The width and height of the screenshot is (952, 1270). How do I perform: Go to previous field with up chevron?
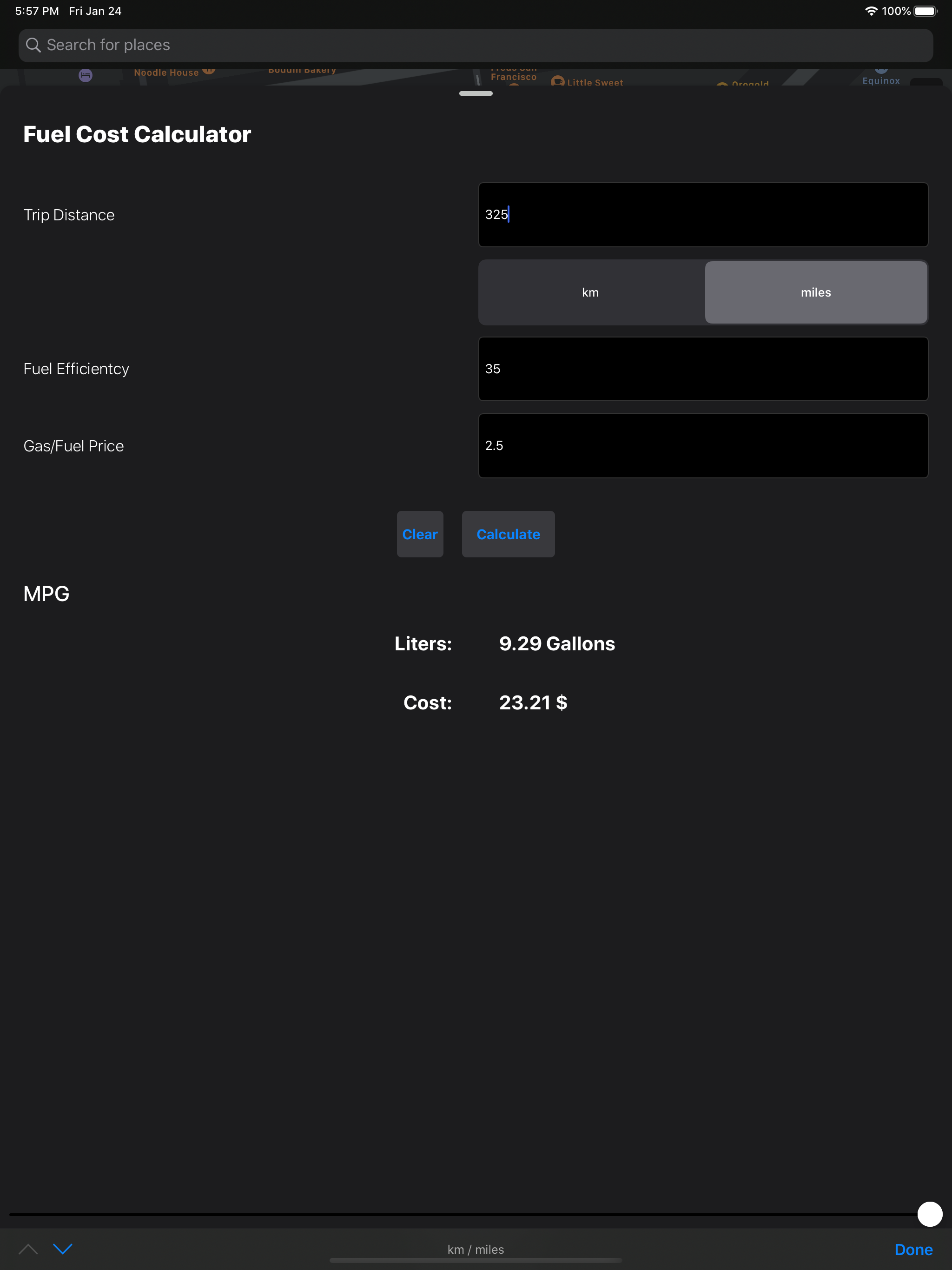[x=28, y=1249]
